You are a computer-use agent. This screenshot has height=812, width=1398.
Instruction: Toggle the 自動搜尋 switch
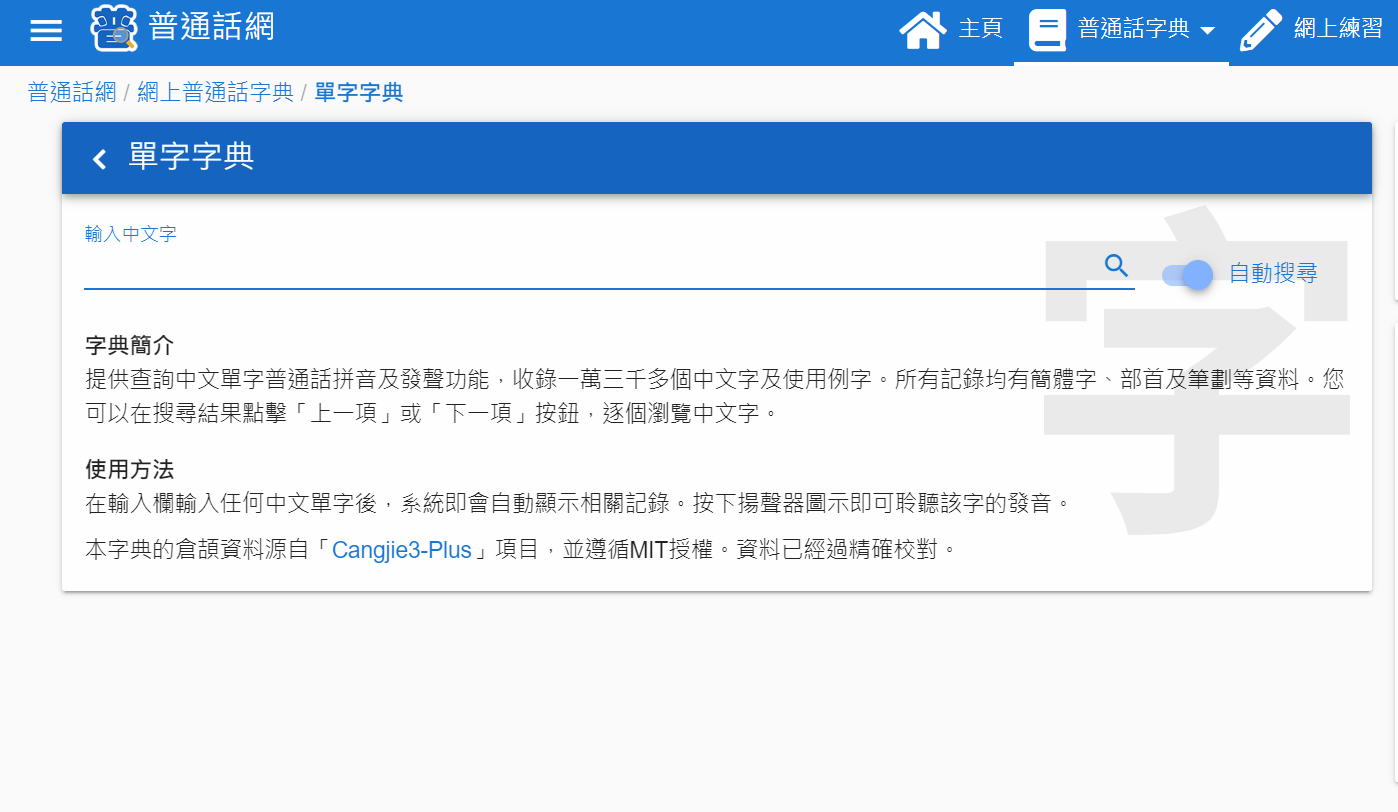[1188, 274]
